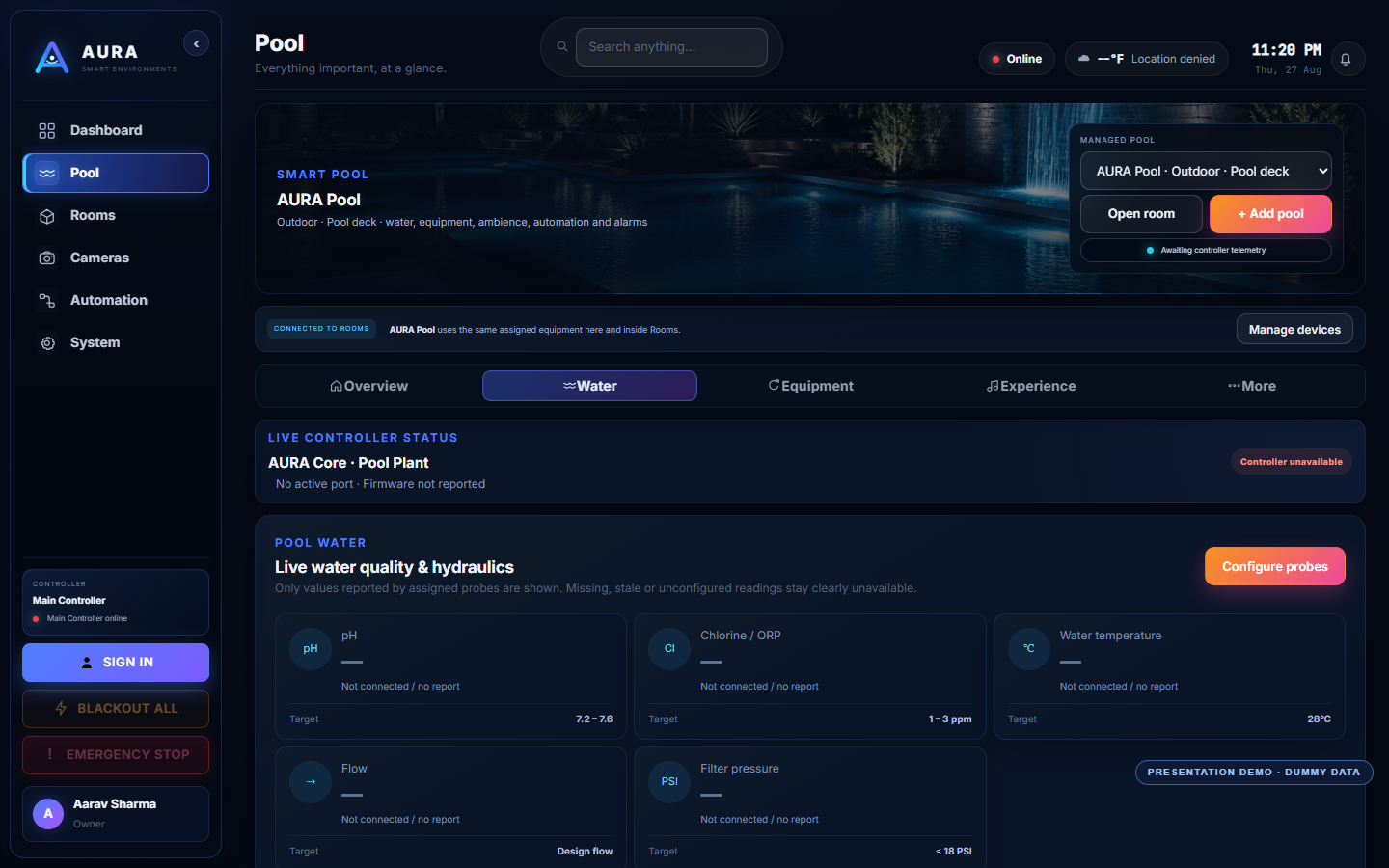
Task: Click the Aarav Sharma avatar icon
Action: (x=48, y=814)
